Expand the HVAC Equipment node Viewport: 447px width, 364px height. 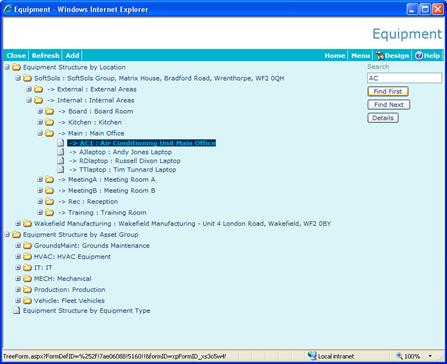18,257
